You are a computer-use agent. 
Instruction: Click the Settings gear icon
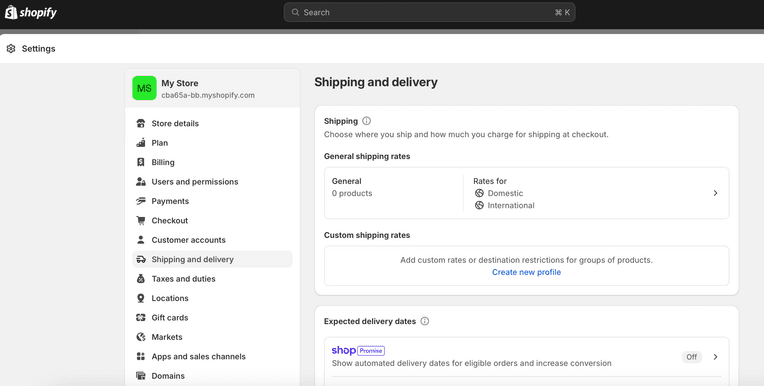tap(11, 49)
